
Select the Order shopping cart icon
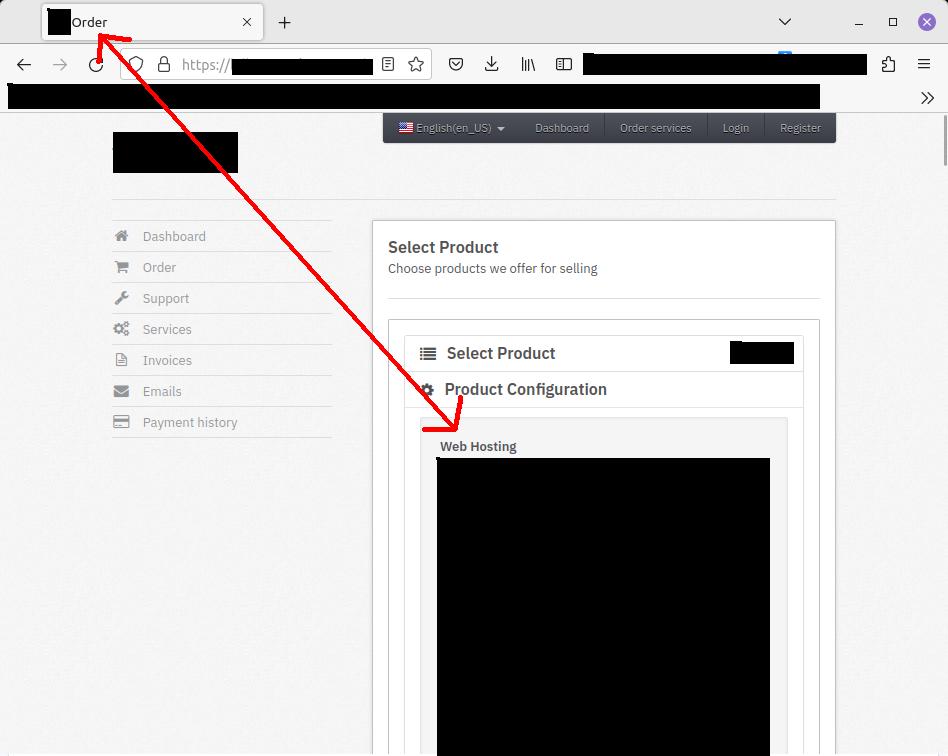click(x=120, y=267)
